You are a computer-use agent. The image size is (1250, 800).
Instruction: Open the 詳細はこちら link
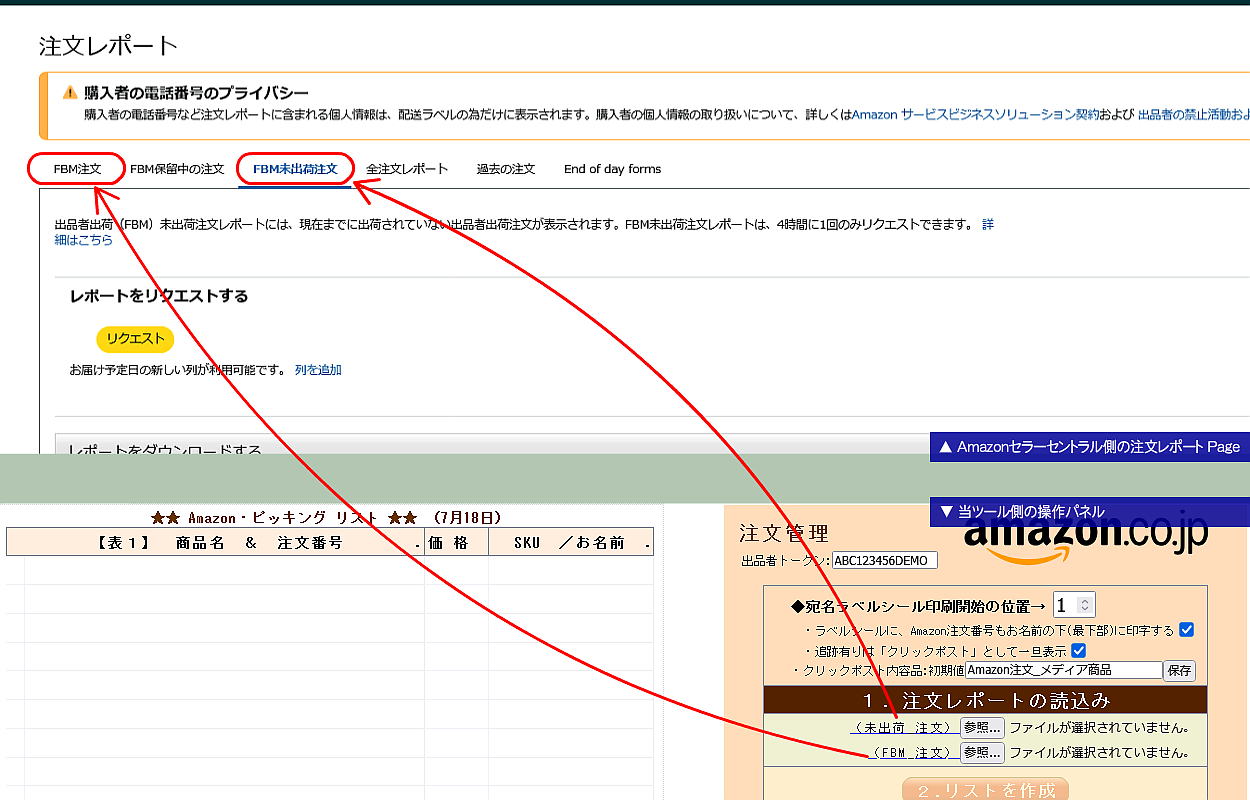[83, 240]
